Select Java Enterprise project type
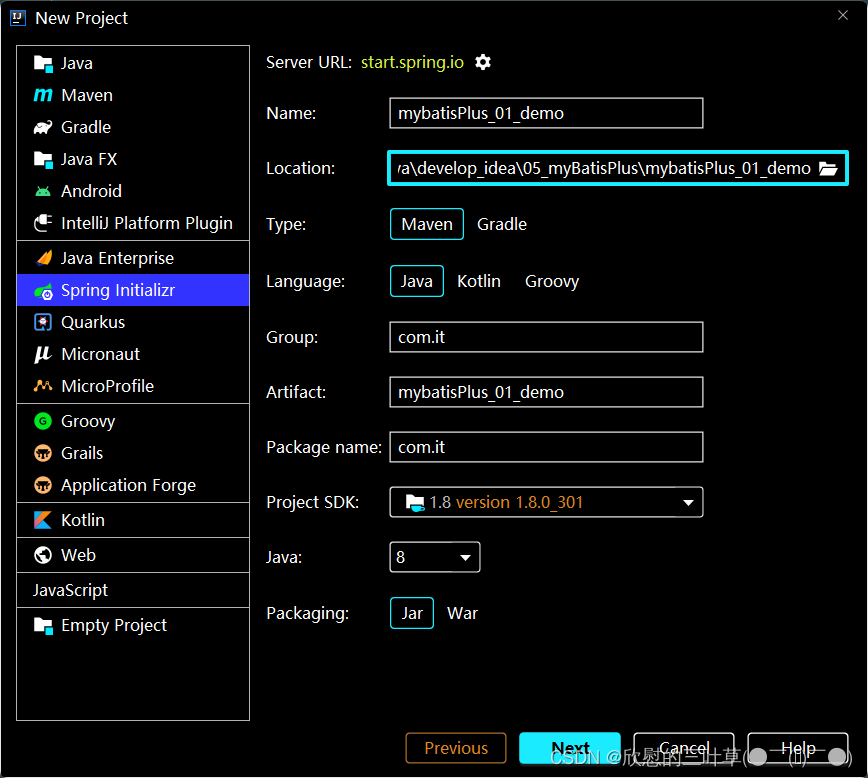 (117, 258)
